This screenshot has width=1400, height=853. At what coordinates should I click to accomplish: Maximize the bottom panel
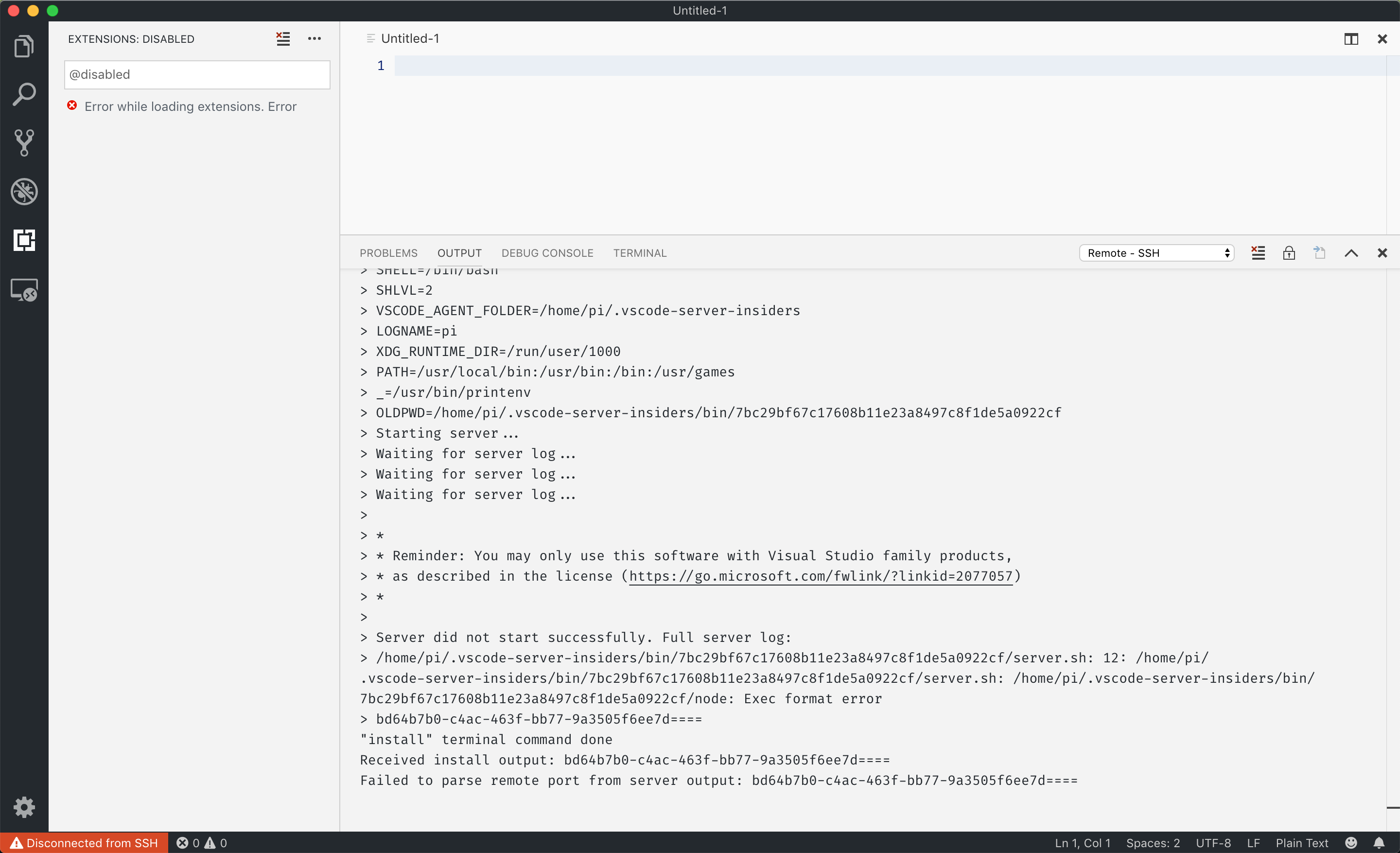pyautogui.click(x=1352, y=253)
